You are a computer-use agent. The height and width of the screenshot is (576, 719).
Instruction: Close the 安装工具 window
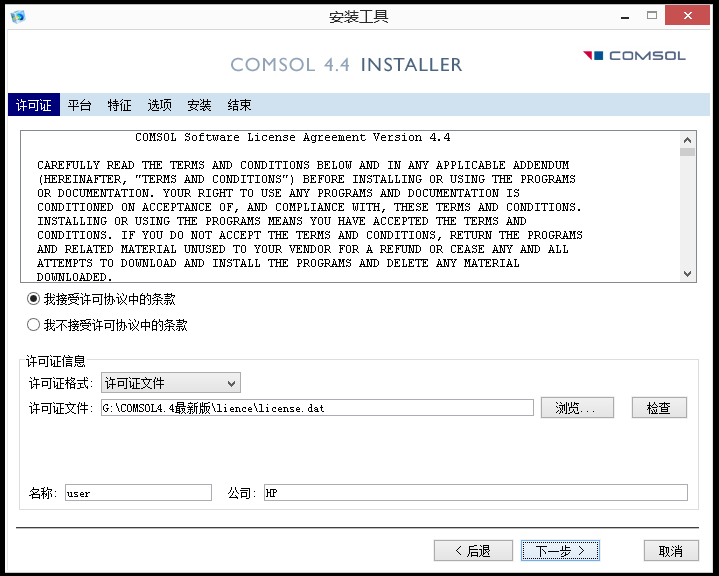pos(687,16)
